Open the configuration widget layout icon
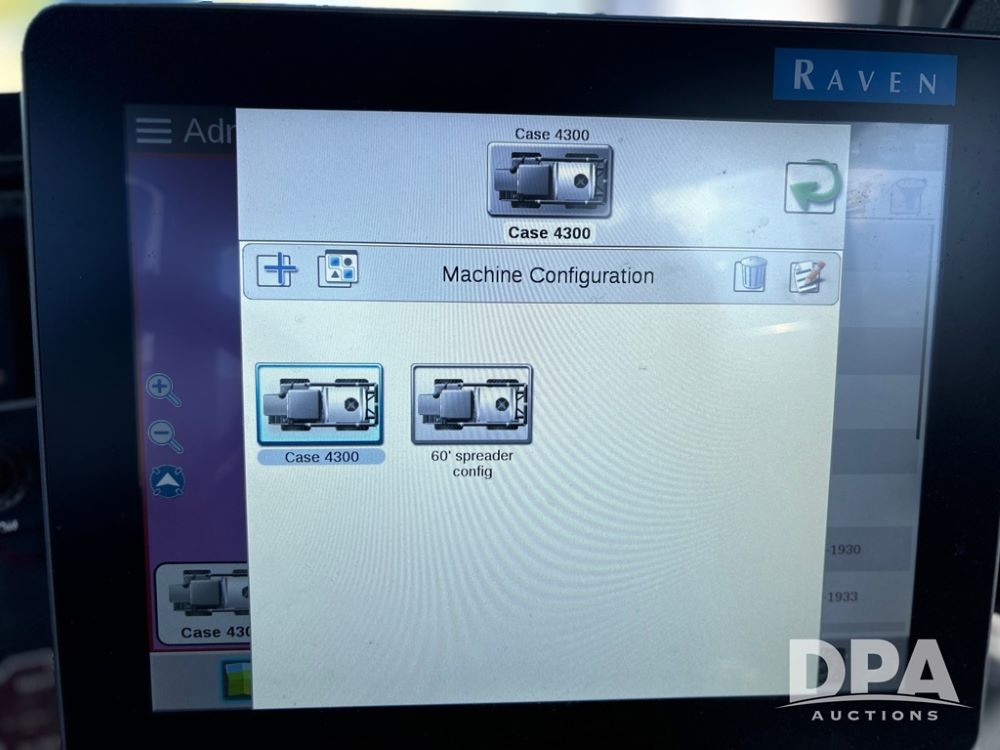This screenshot has height=750, width=1000. (x=338, y=268)
